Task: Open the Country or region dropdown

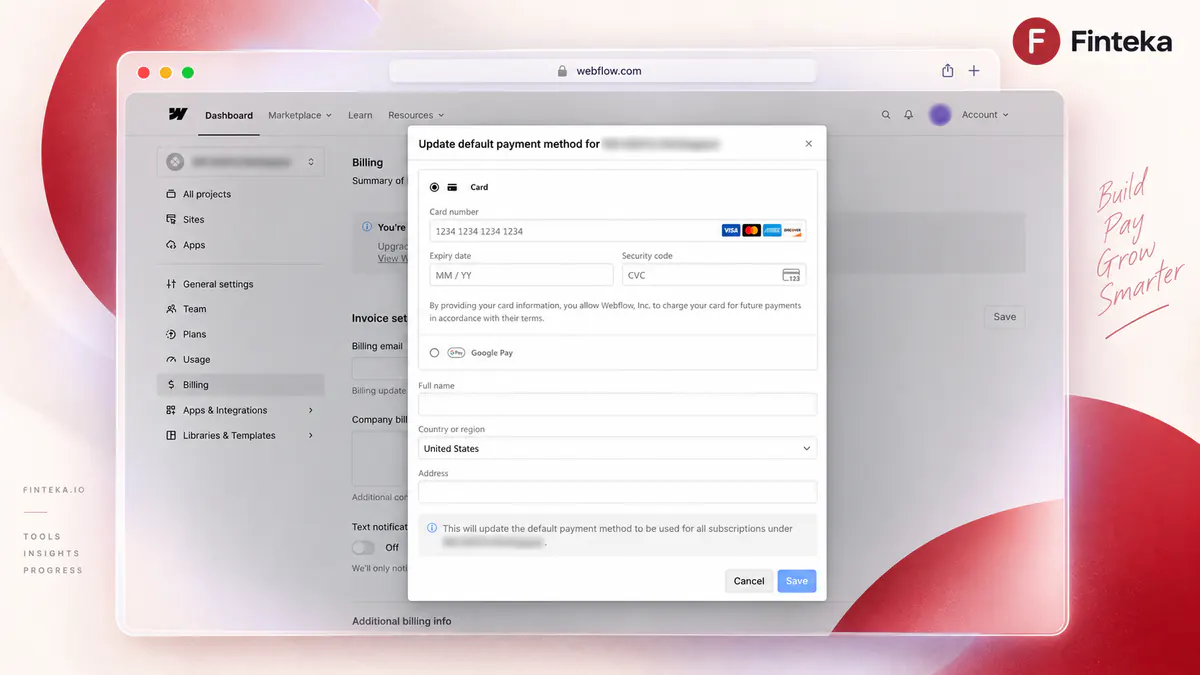Action: (617, 448)
